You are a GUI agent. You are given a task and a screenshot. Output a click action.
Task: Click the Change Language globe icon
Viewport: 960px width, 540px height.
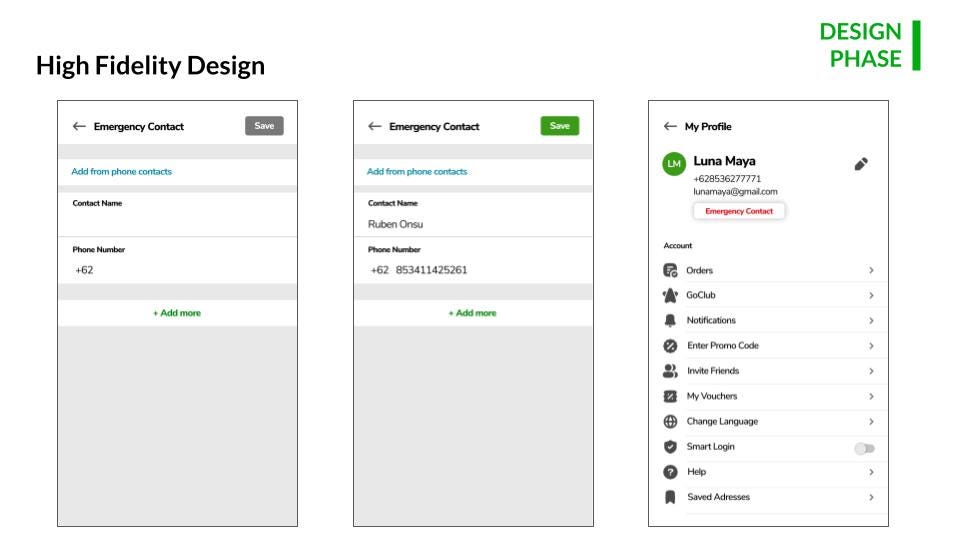[670, 421]
